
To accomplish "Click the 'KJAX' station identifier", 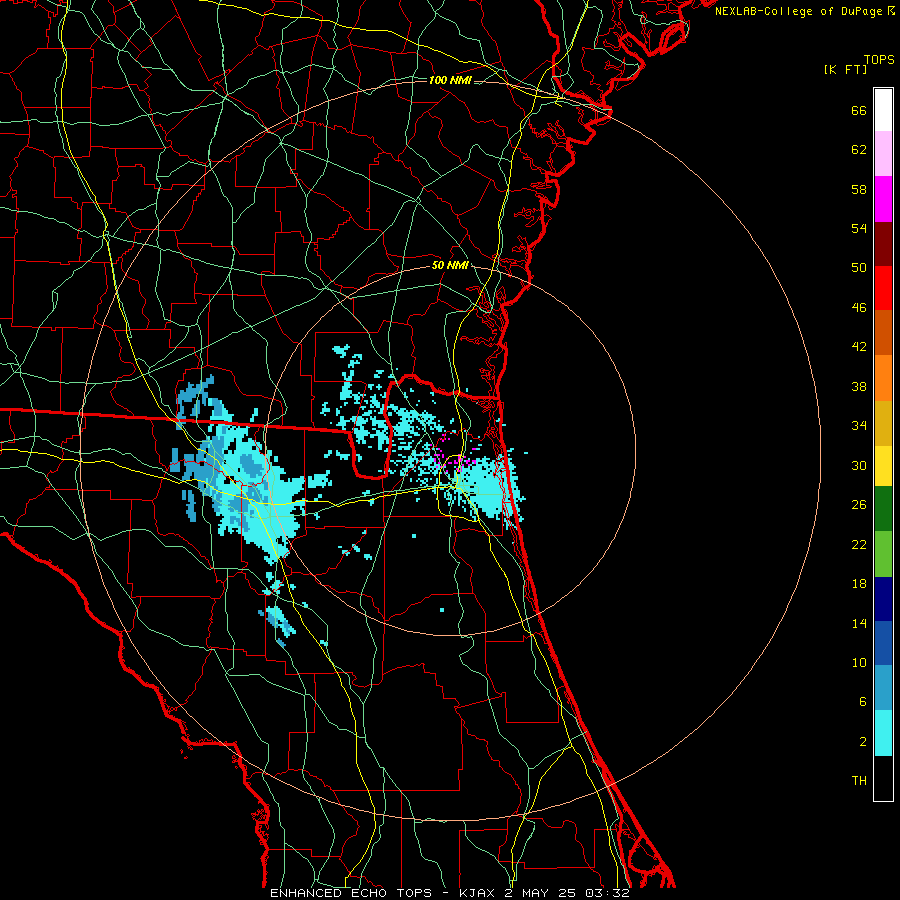I will [478, 893].
